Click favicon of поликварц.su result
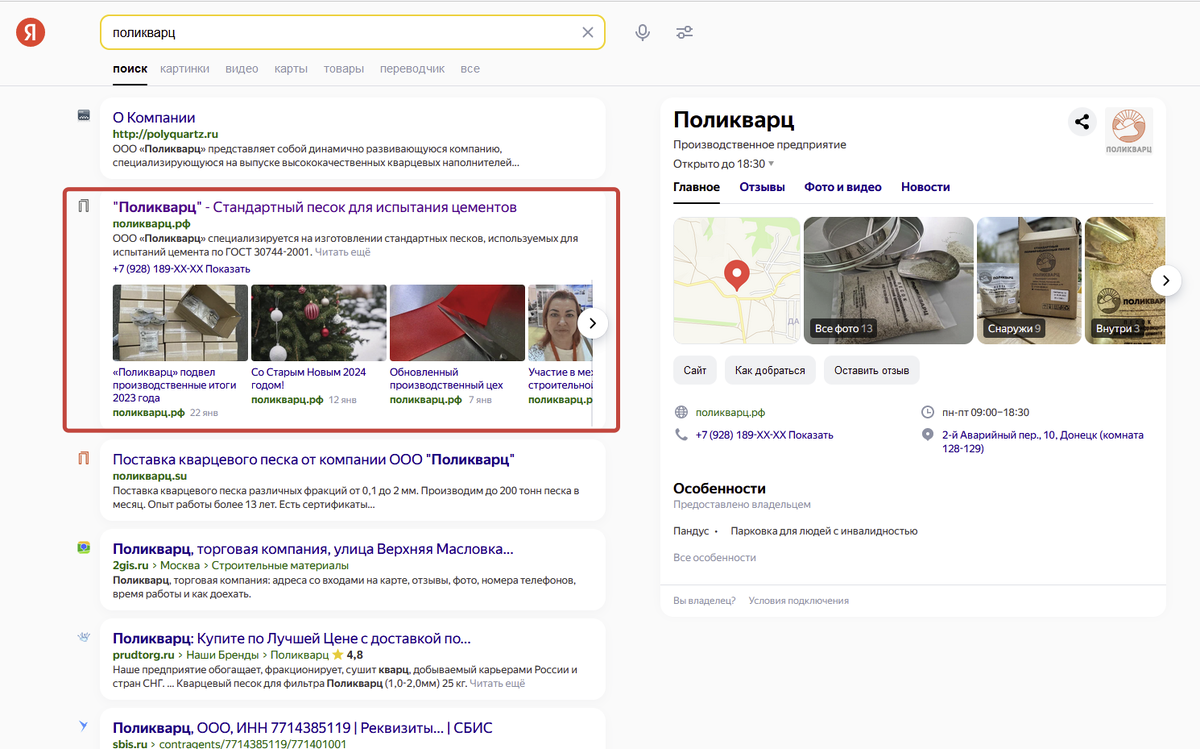 (x=84, y=458)
